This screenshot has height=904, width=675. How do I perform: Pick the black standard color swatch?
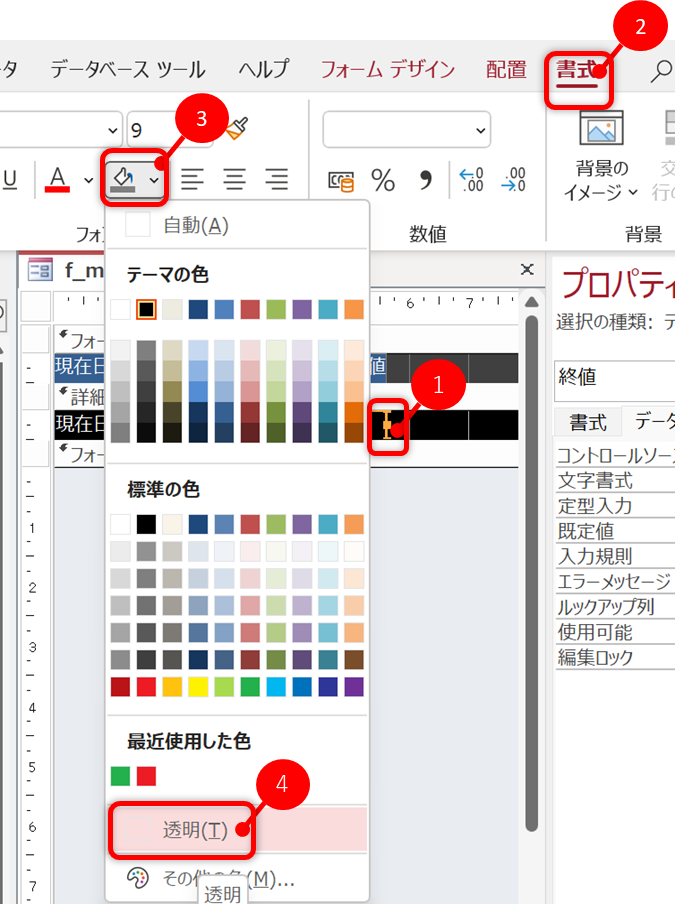point(146,525)
